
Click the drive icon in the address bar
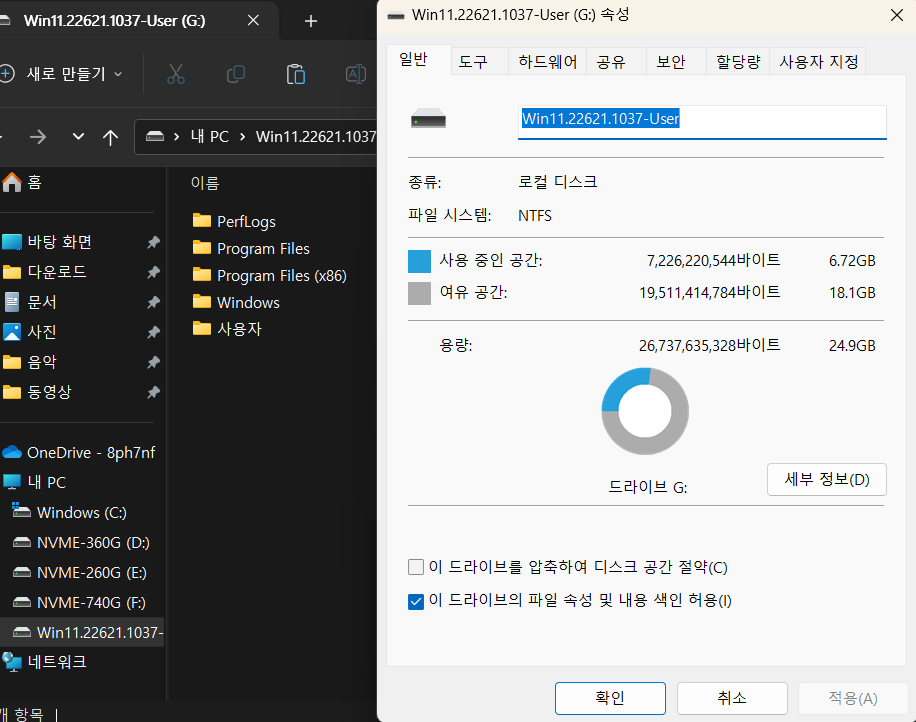click(155, 137)
